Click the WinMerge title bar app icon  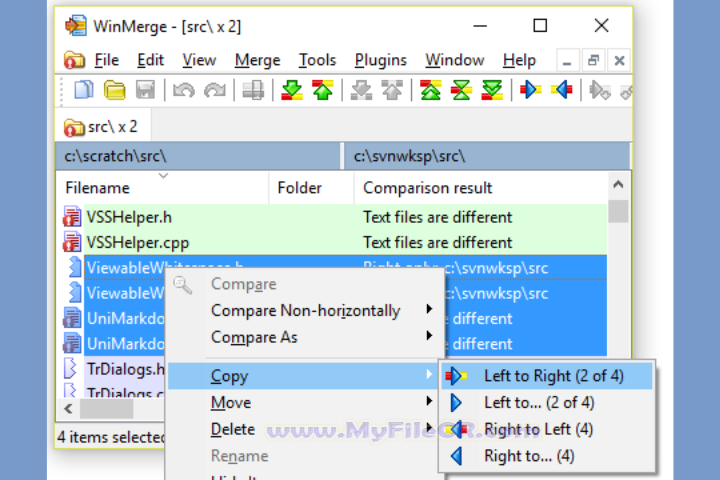click(75, 25)
